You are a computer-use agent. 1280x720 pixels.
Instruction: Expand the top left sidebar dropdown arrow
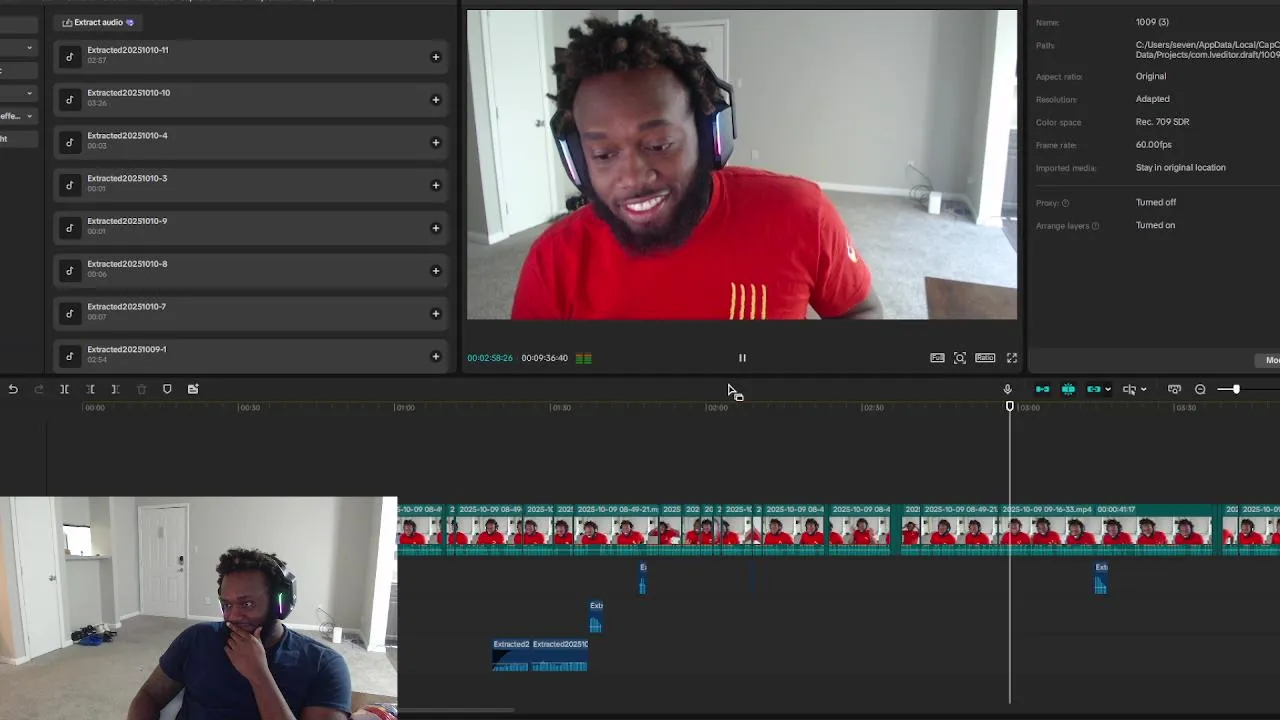(x=29, y=47)
